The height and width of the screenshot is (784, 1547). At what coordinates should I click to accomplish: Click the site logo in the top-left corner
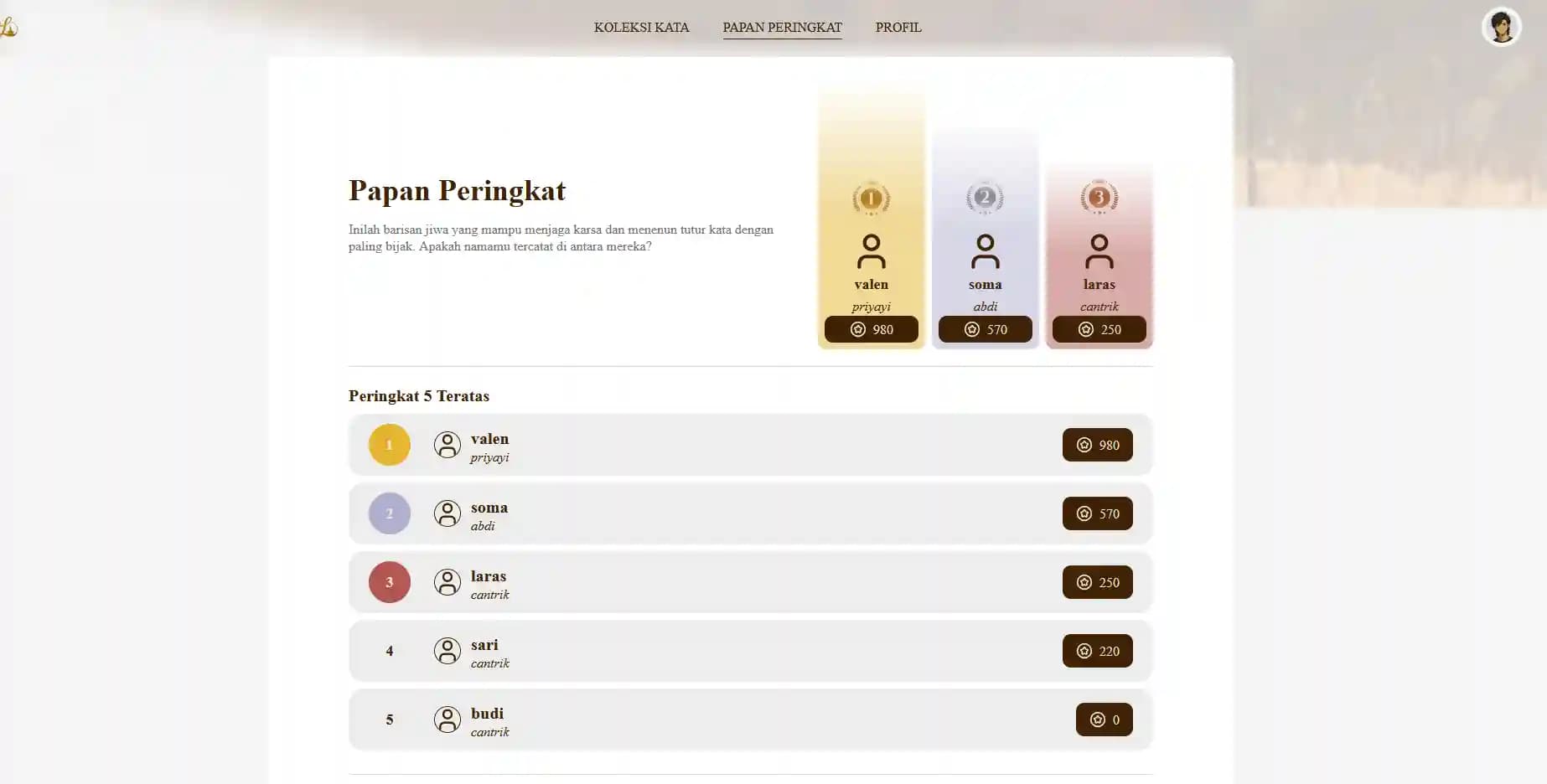point(8,28)
